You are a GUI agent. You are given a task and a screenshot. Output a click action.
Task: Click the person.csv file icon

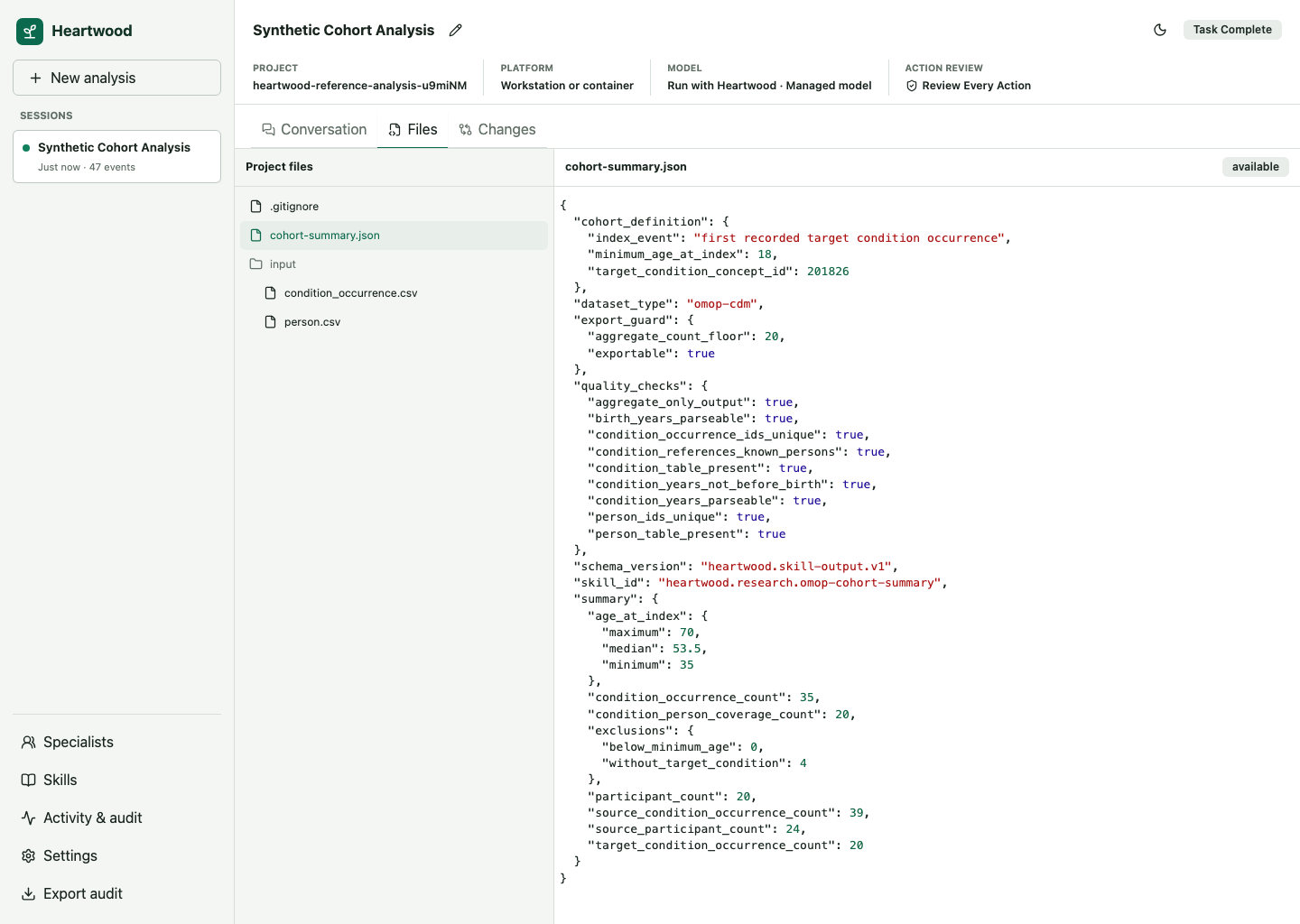coord(271,322)
